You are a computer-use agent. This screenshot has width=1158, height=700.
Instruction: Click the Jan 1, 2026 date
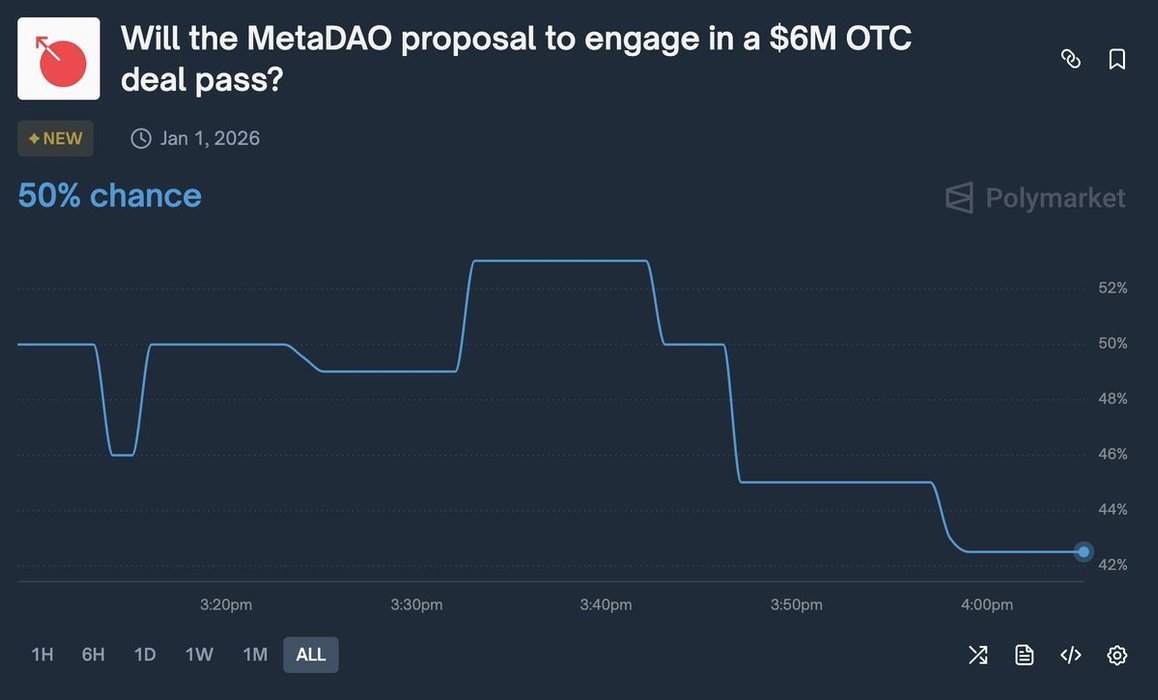coord(210,138)
